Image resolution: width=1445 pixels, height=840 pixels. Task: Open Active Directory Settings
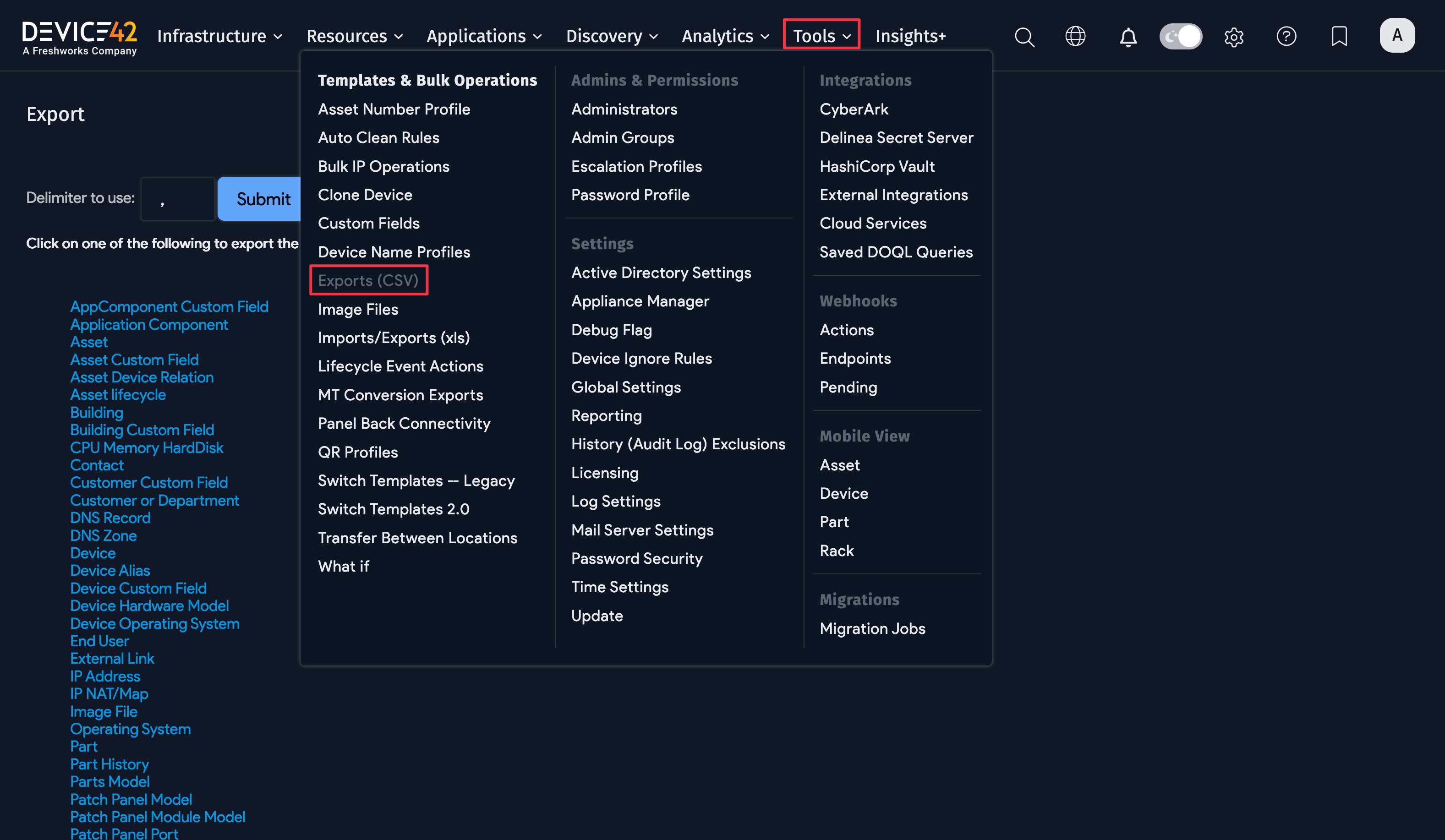pyautogui.click(x=661, y=273)
